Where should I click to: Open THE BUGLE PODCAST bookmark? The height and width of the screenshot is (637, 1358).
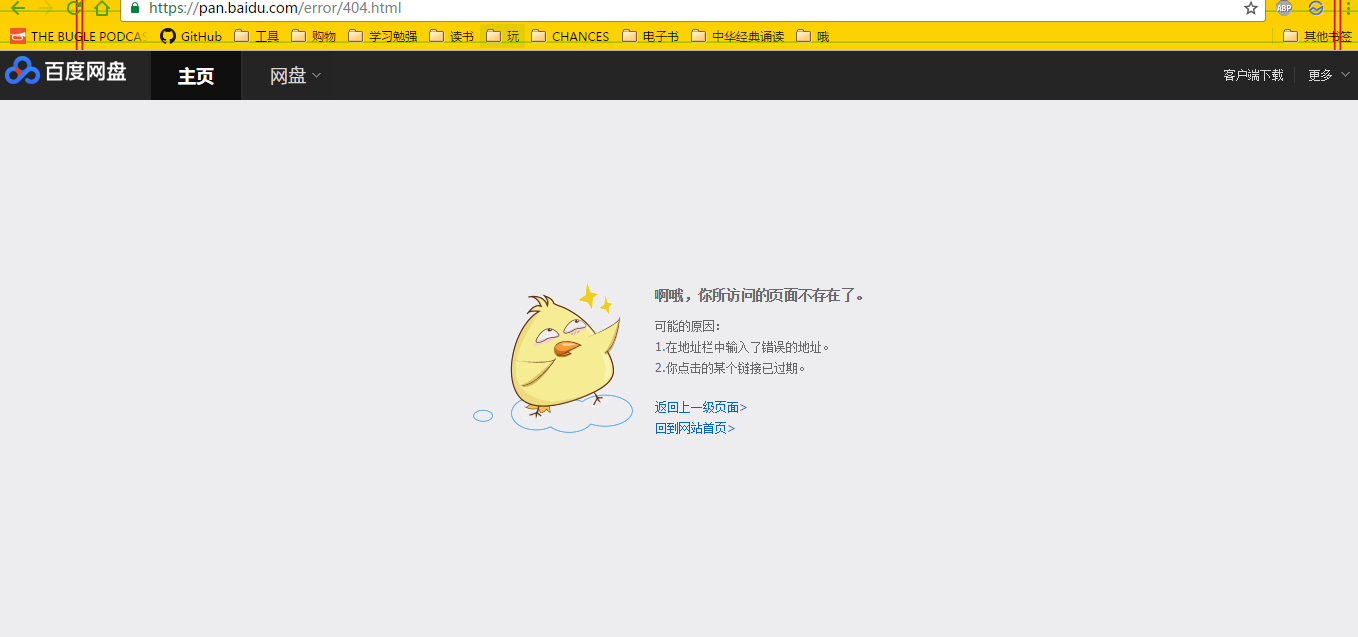click(79, 36)
